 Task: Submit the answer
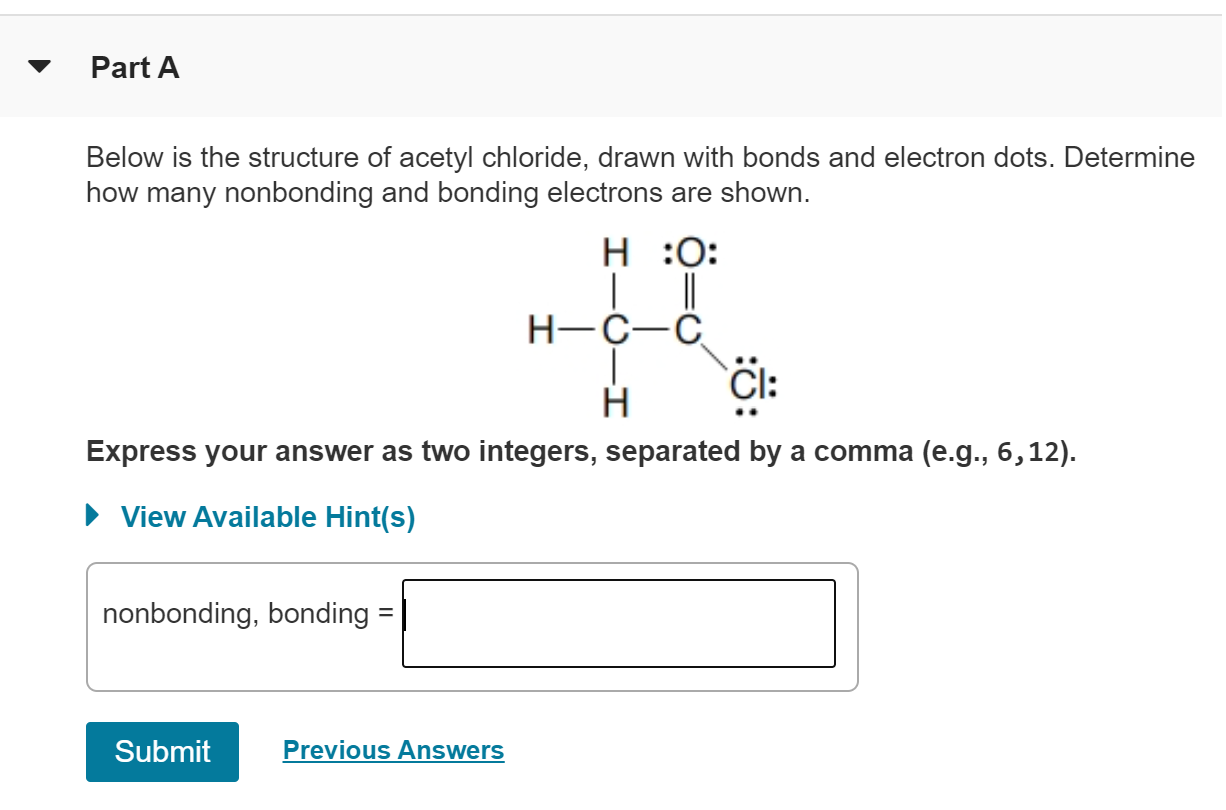pos(161,751)
